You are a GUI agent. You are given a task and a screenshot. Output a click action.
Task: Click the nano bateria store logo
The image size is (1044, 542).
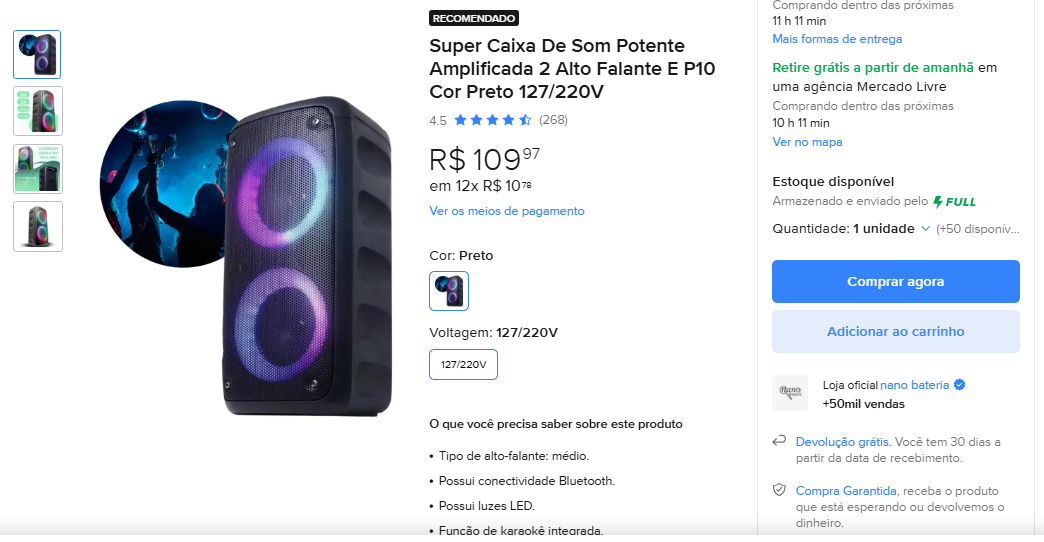789,393
